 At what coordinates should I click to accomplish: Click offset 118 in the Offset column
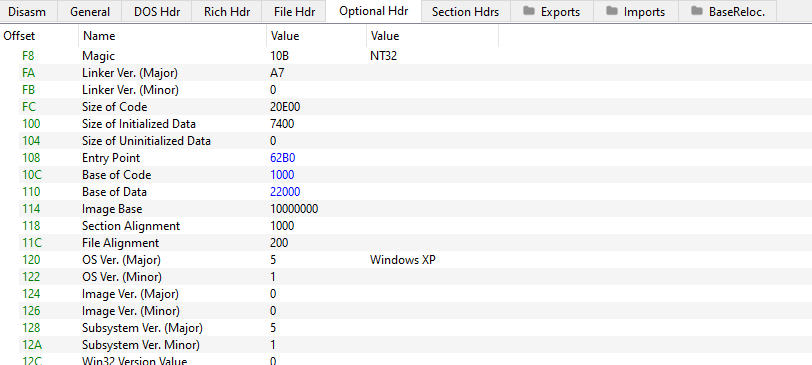click(31, 226)
